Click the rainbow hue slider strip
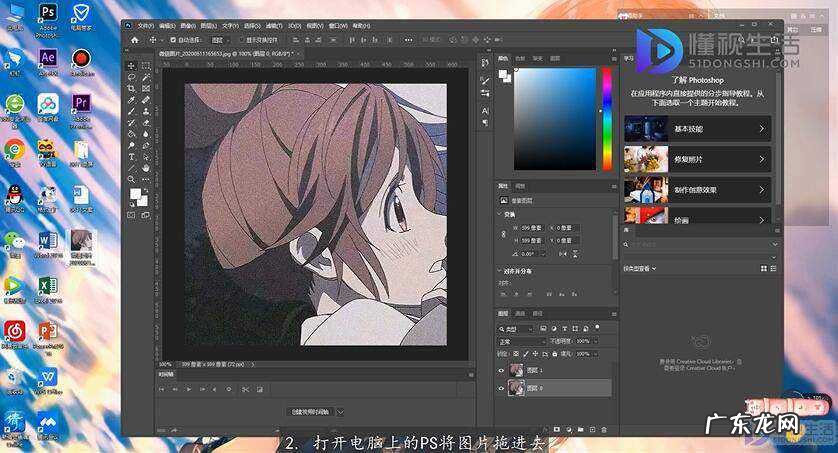Image resolution: width=838 pixels, height=453 pixels. point(607,119)
